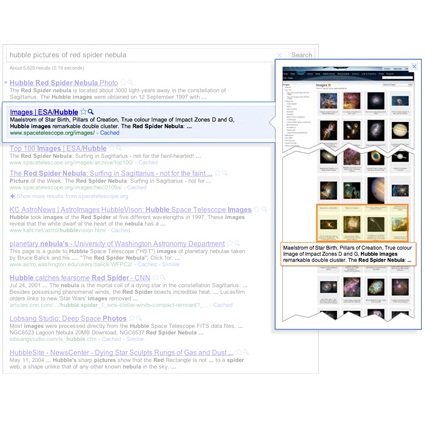This screenshot has width=425, height=425.
Task: Star the KC AstroNews result
Action: 257,209
